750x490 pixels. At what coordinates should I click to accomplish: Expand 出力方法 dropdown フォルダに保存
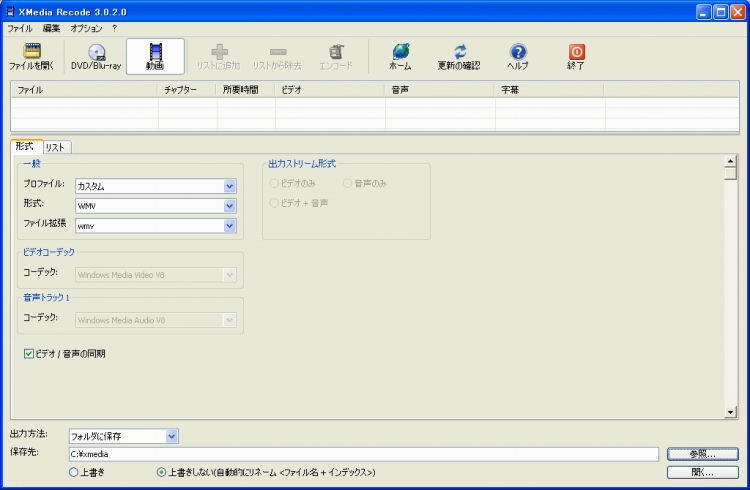124,436
